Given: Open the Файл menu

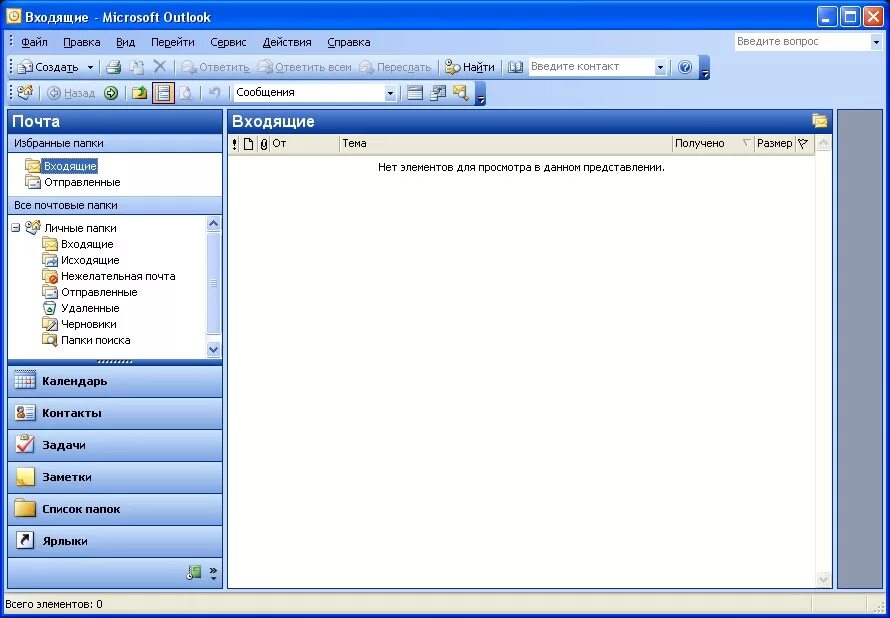Looking at the screenshot, I should click(x=34, y=42).
